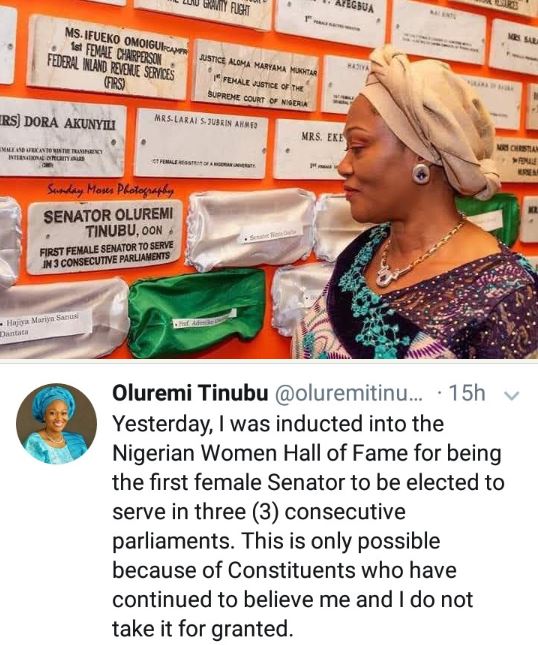Tap the Justice Aloma Maryama Mukhtar plaque
Viewport: 538px width, 645px height.
256,76
